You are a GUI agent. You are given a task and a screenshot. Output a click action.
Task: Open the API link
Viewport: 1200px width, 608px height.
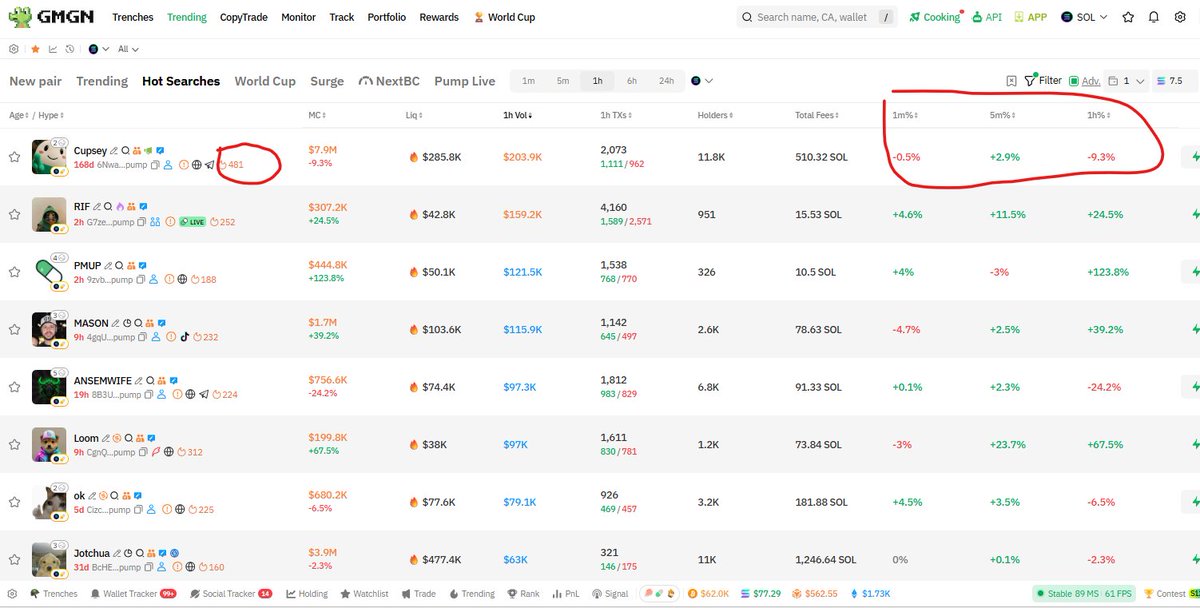[987, 17]
